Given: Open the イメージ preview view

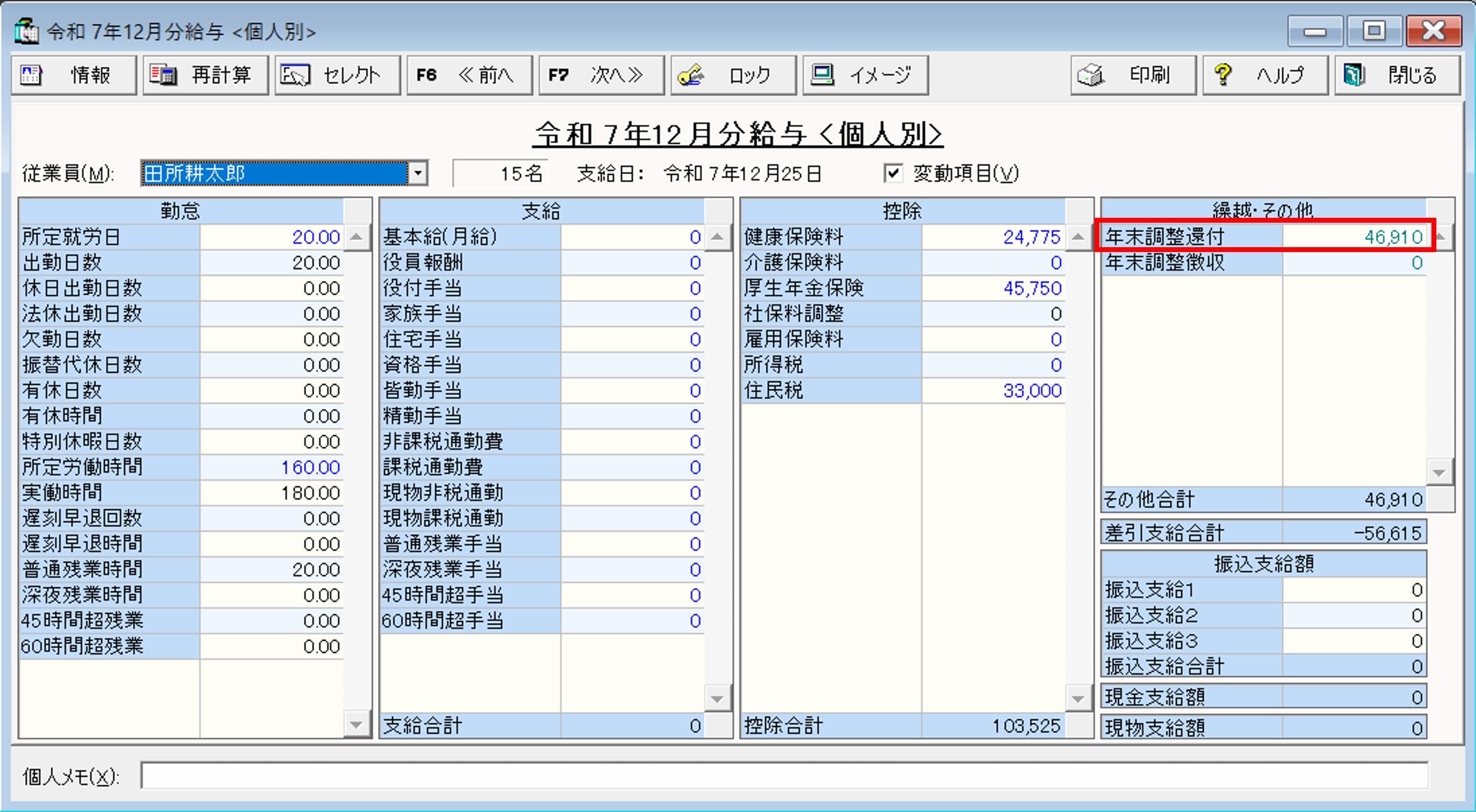Looking at the screenshot, I should [x=865, y=74].
